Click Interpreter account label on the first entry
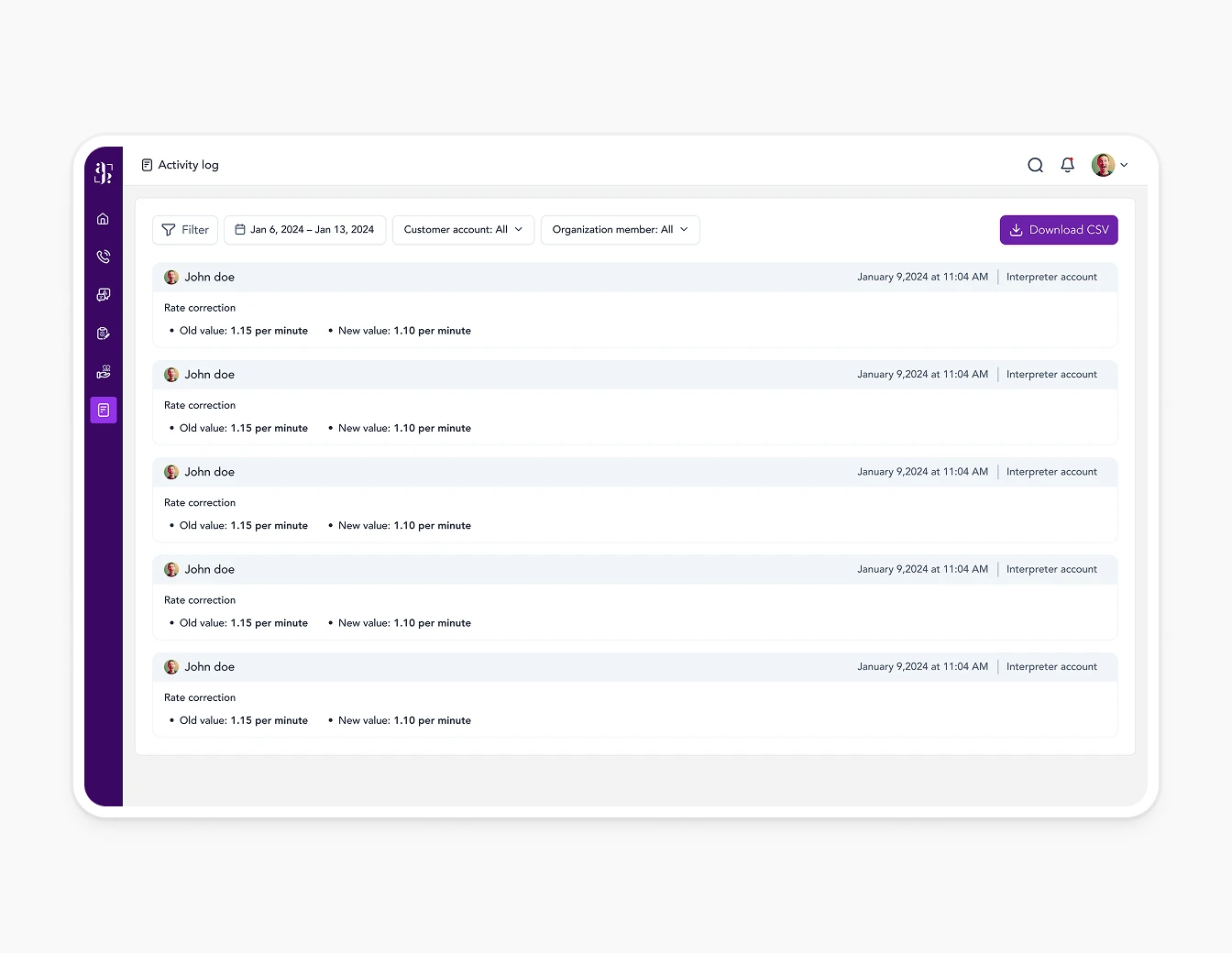 tap(1051, 277)
